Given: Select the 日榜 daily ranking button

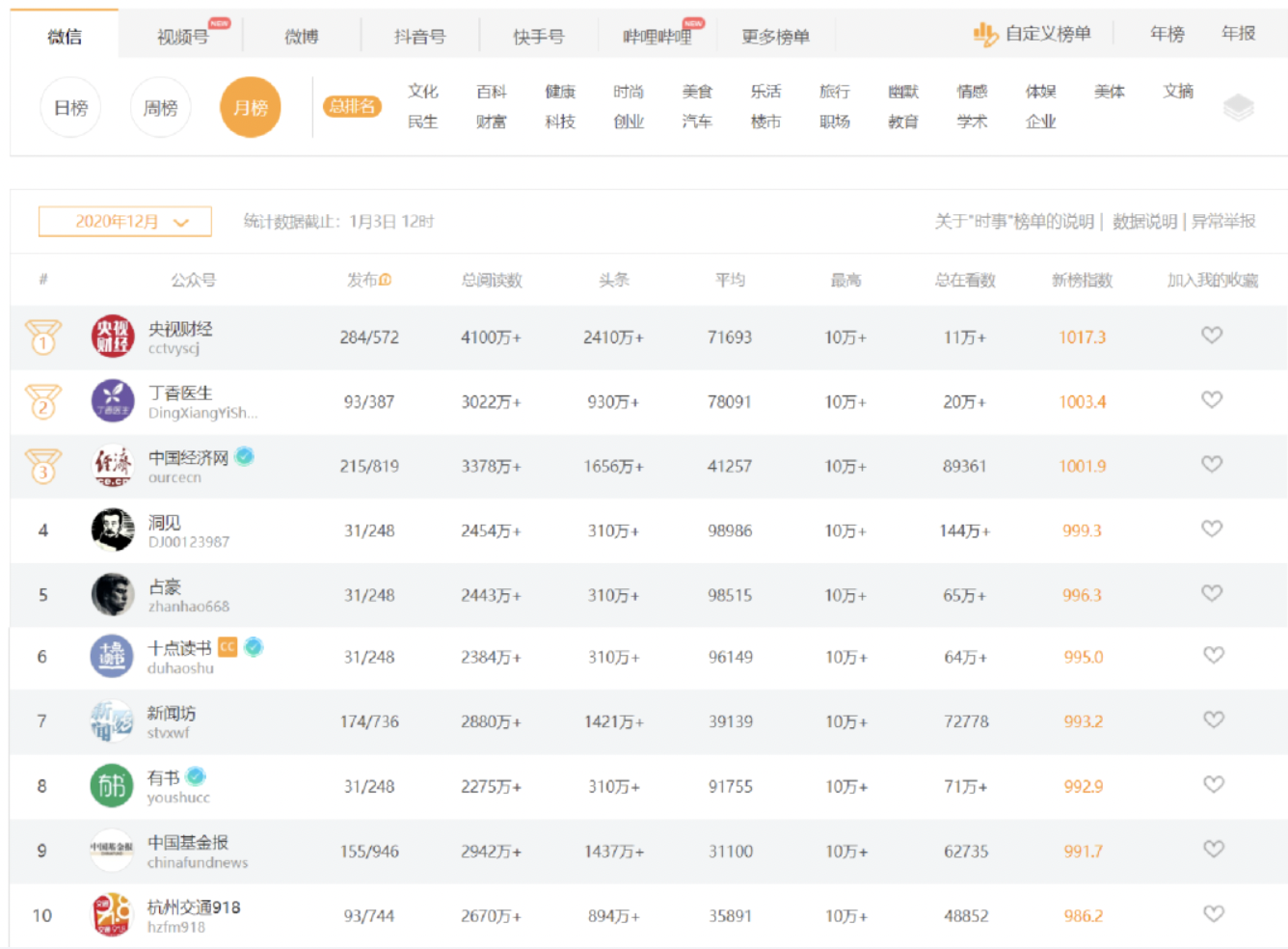Looking at the screenshot, I should pos(70,107).
